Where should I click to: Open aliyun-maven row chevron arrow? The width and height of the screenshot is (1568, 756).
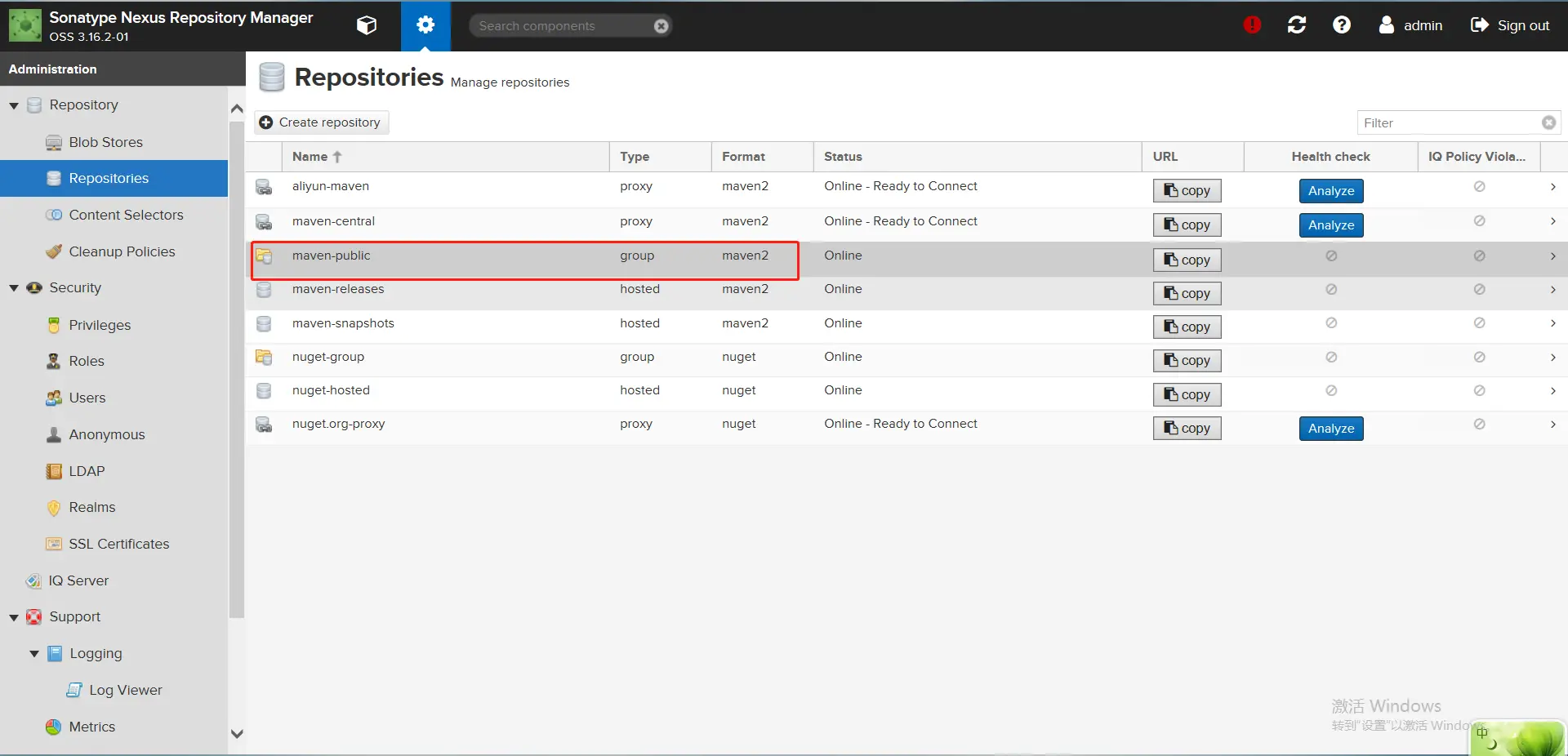[1552, 187]
